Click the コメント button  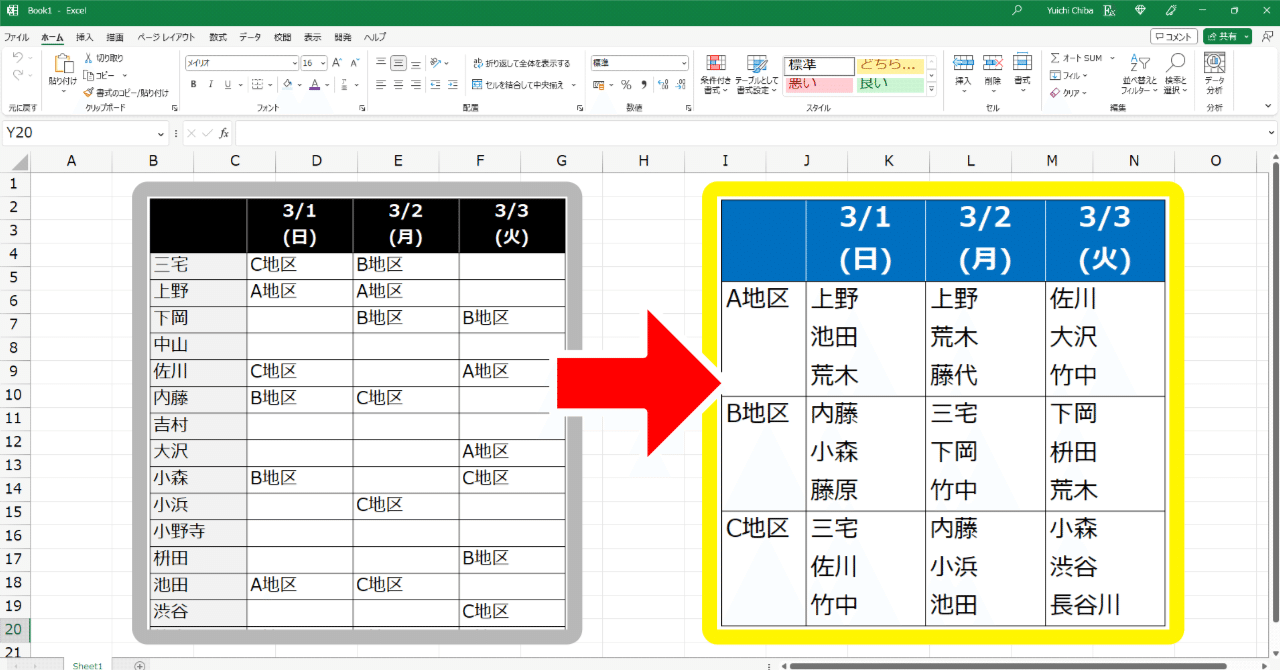tap(1172, 36)
